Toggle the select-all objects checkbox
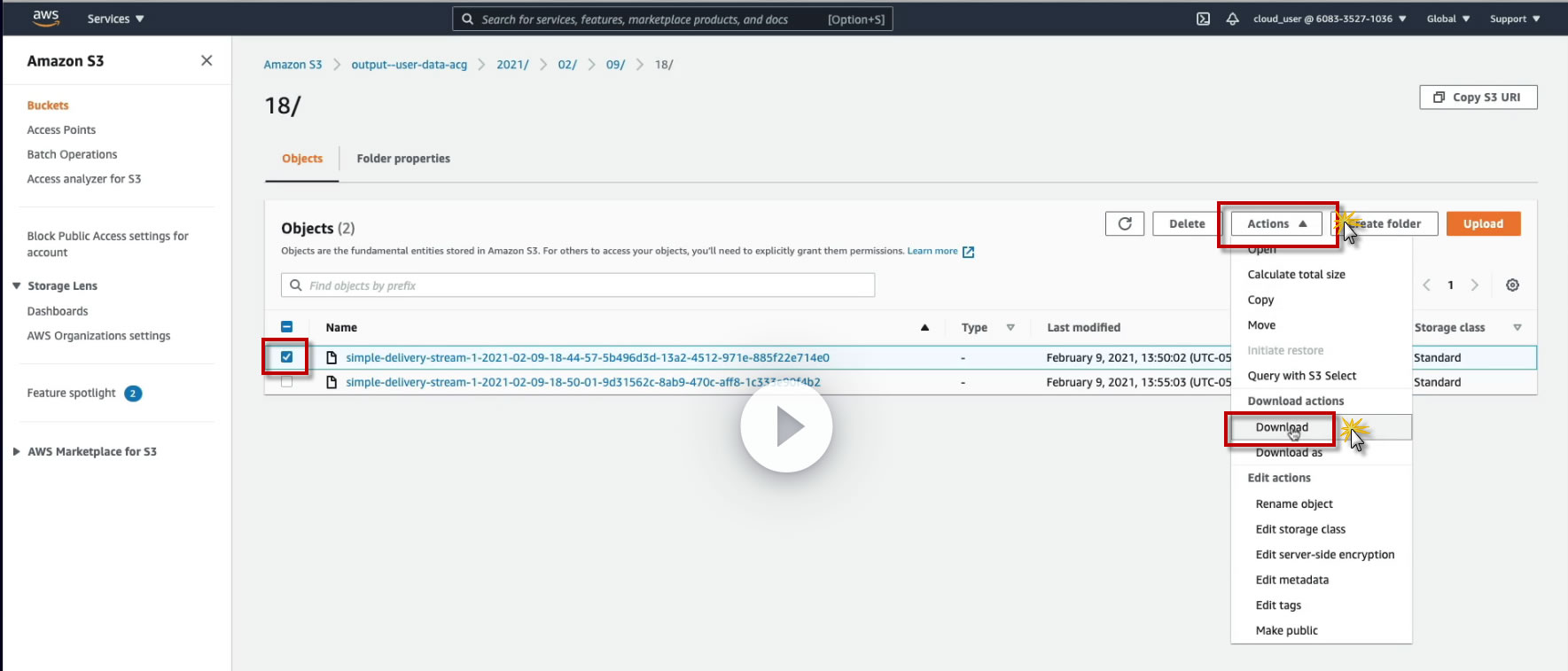The height and width of the screenshot is (671, 1568). pyautogui.click(x=286, y=327)
